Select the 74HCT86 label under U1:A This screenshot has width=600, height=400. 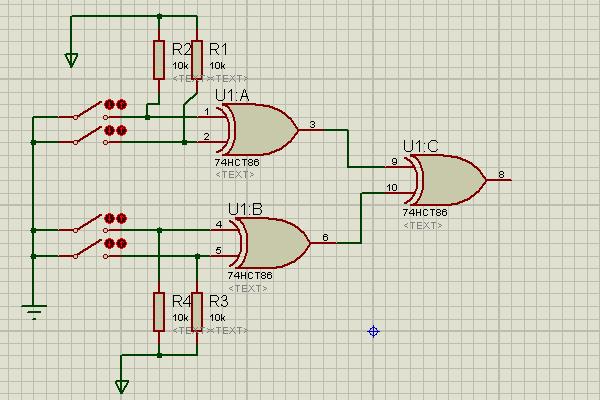tap(237, 162)
